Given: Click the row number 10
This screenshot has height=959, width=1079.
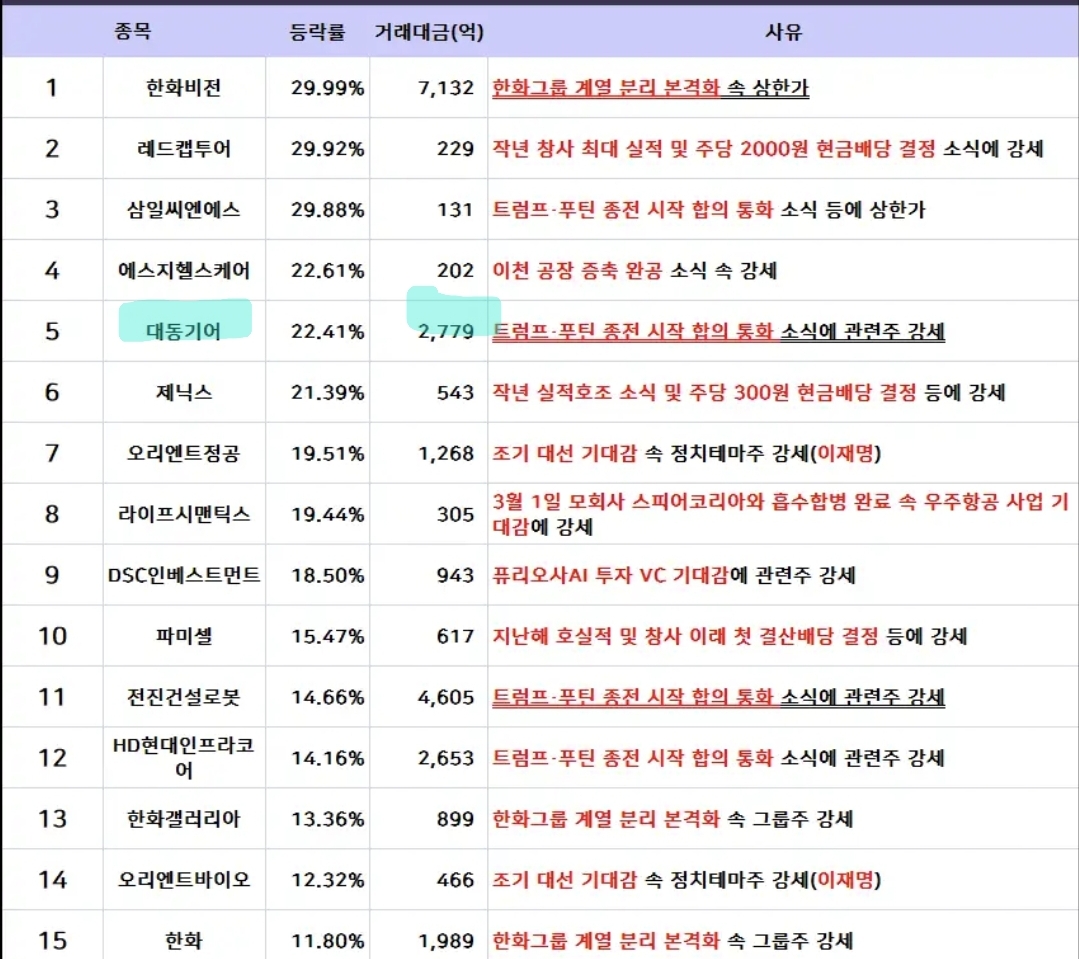Looking at the screenshot, I should 52,636.
